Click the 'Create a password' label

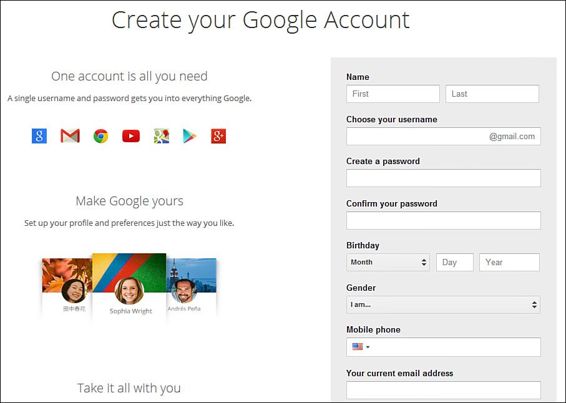tap(383, 161)
